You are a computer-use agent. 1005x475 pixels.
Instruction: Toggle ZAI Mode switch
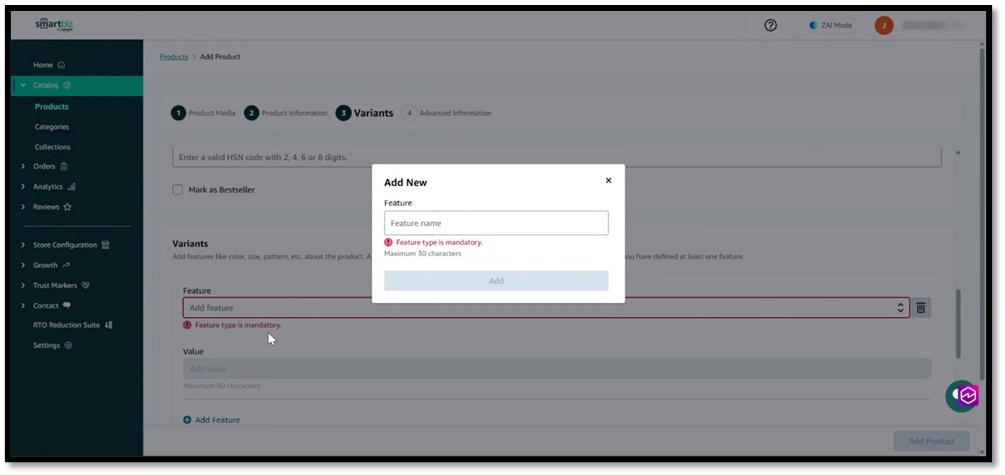tap(831, 26)
